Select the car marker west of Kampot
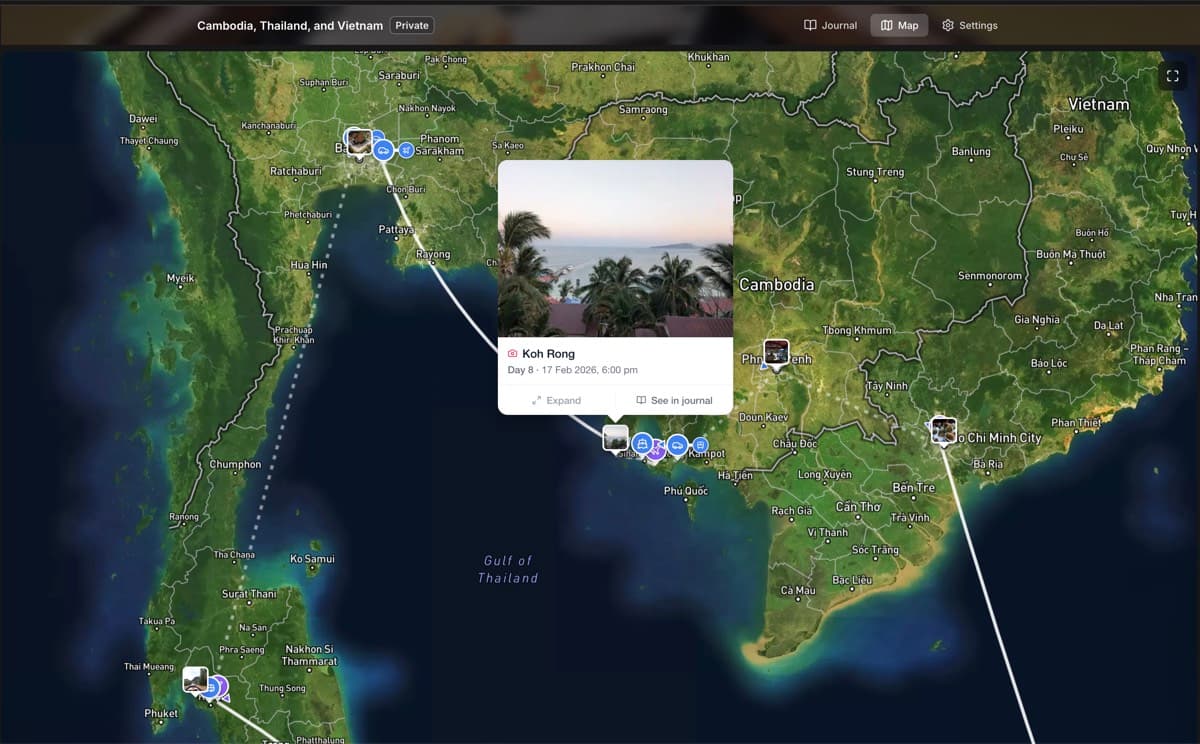 tap(678, 444)
